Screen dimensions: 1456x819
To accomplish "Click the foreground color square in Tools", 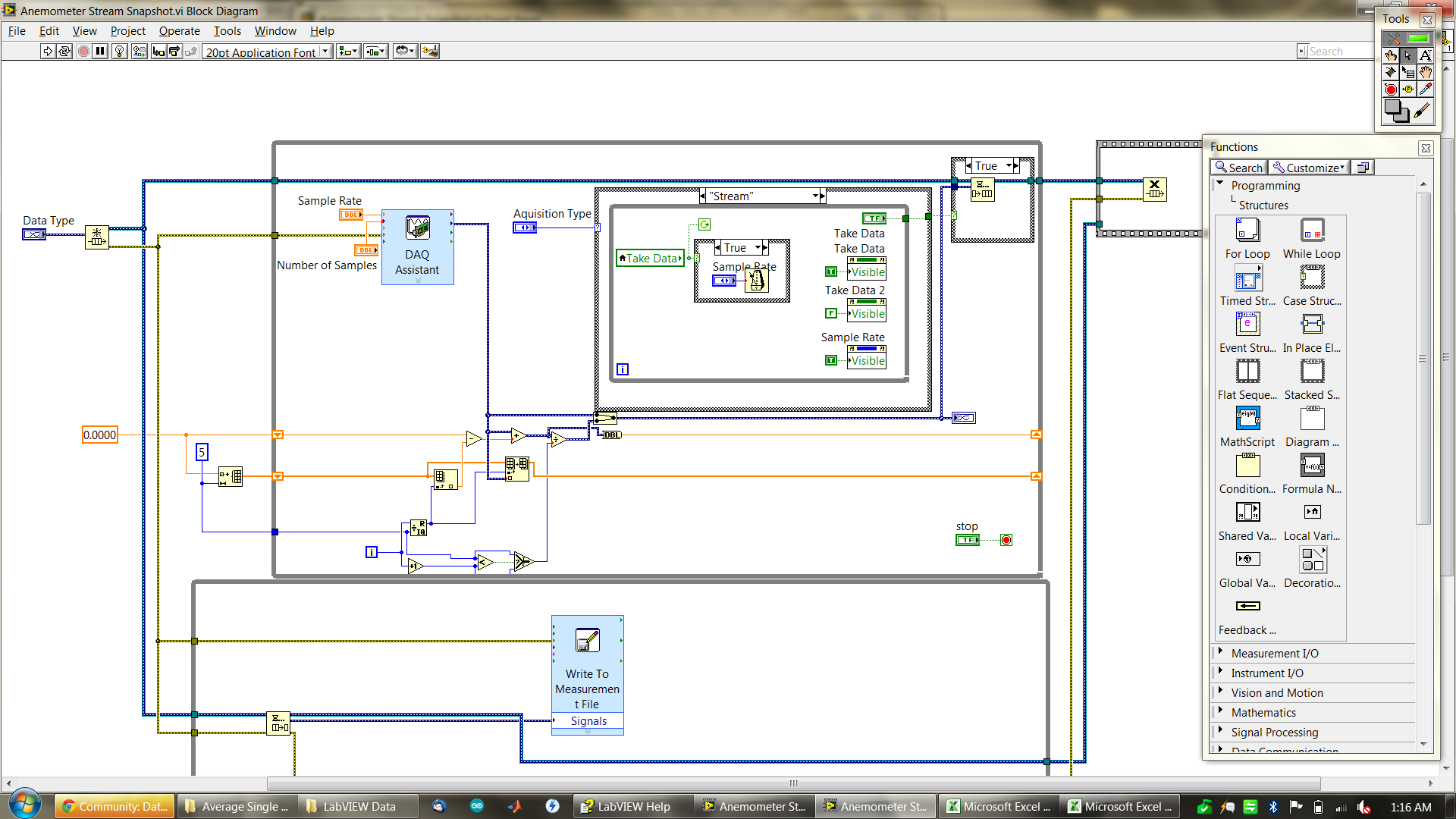I will click(1392, 108).
